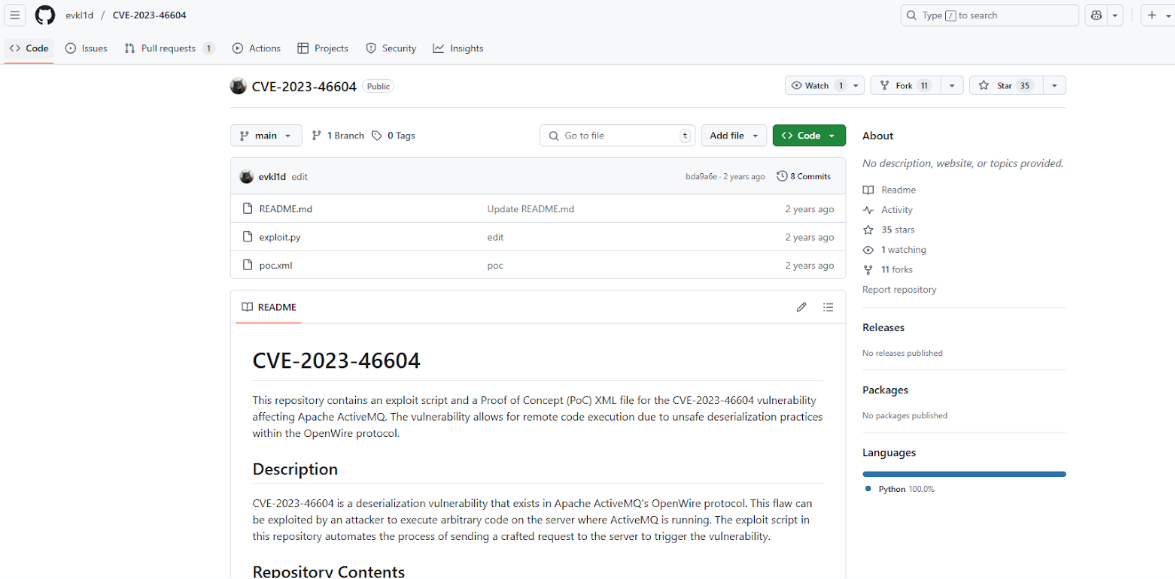Click the Readme link in About
Screen dimensions: 1175x579
(x=889, y=190)
